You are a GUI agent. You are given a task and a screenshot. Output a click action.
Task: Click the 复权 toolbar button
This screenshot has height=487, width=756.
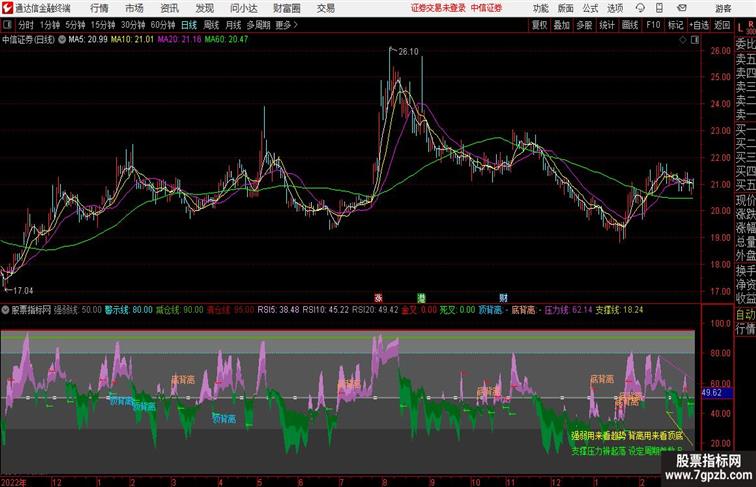[540, 25]
